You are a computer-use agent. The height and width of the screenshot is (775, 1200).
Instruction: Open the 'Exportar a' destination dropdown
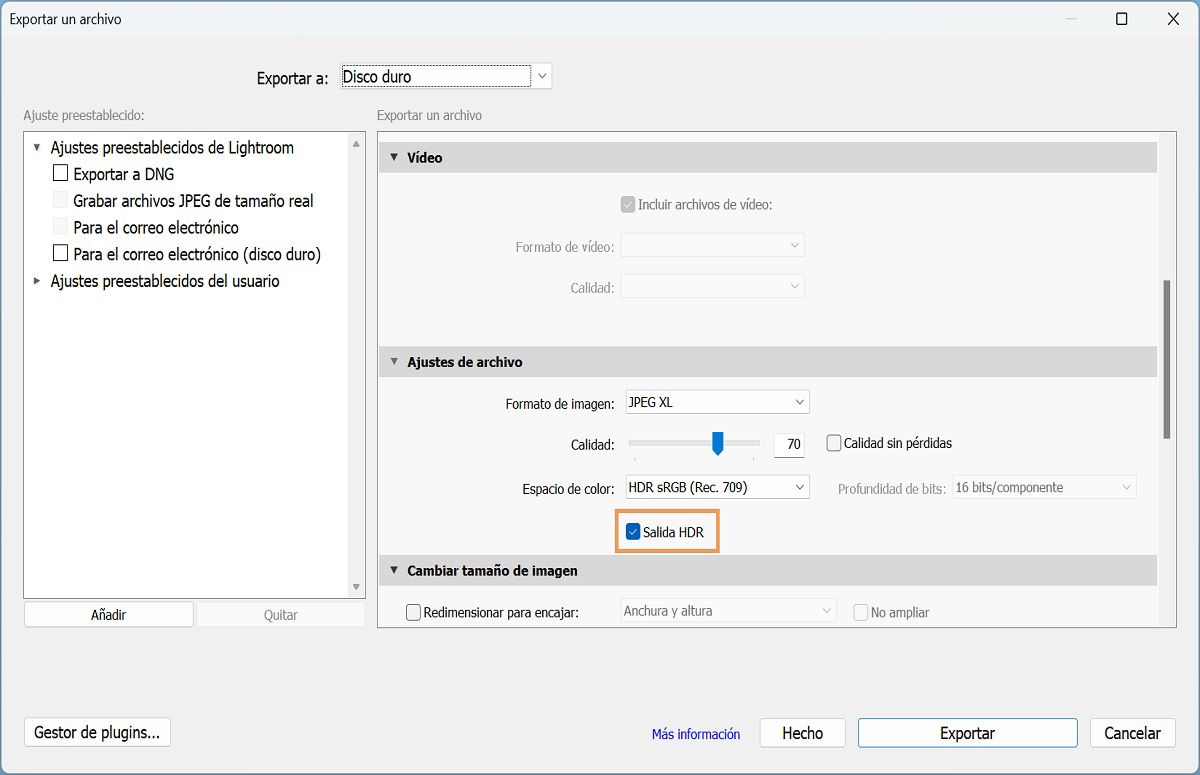click(x=541, y=76)
